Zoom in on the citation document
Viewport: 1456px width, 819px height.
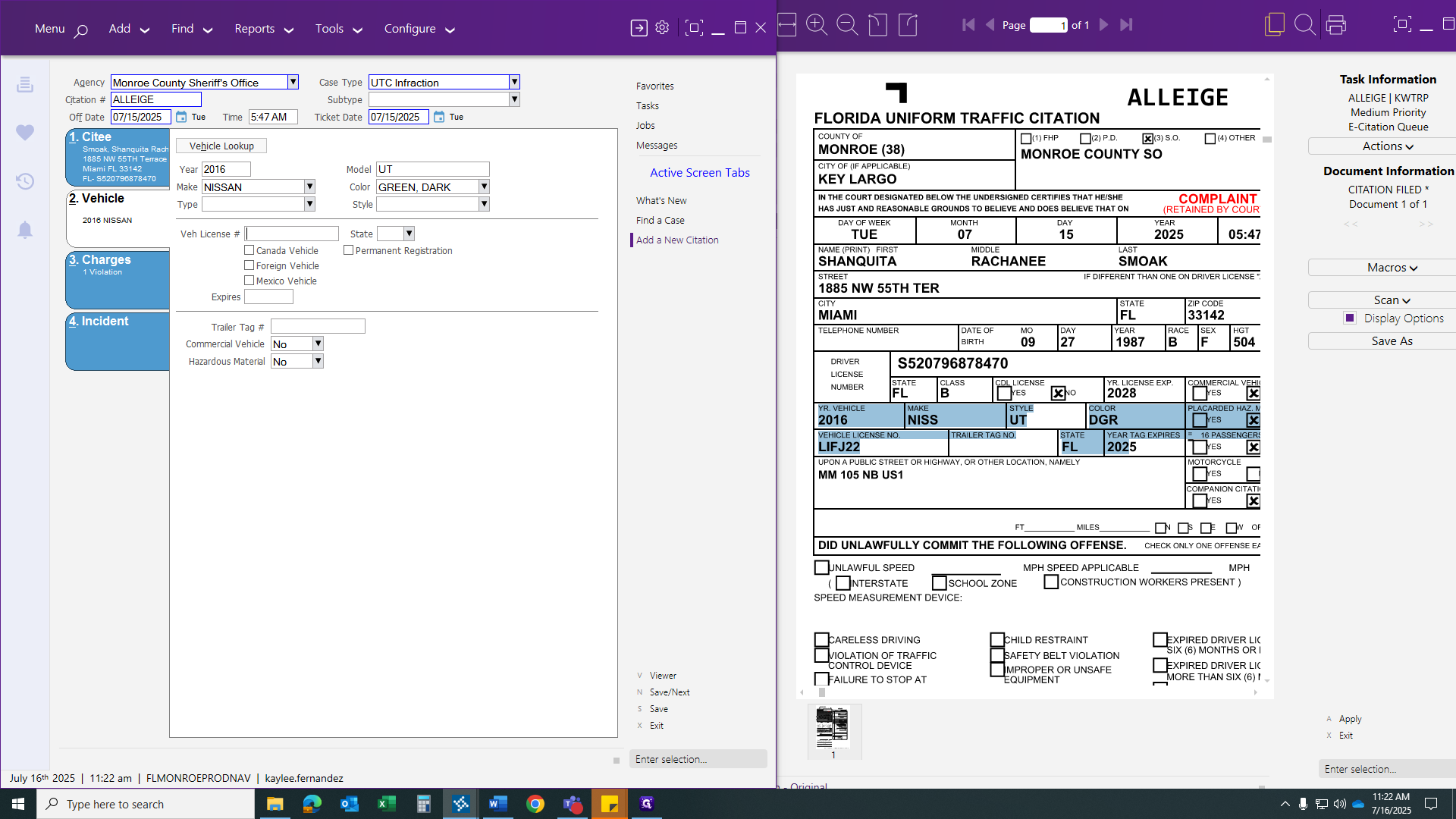point(817,25)
